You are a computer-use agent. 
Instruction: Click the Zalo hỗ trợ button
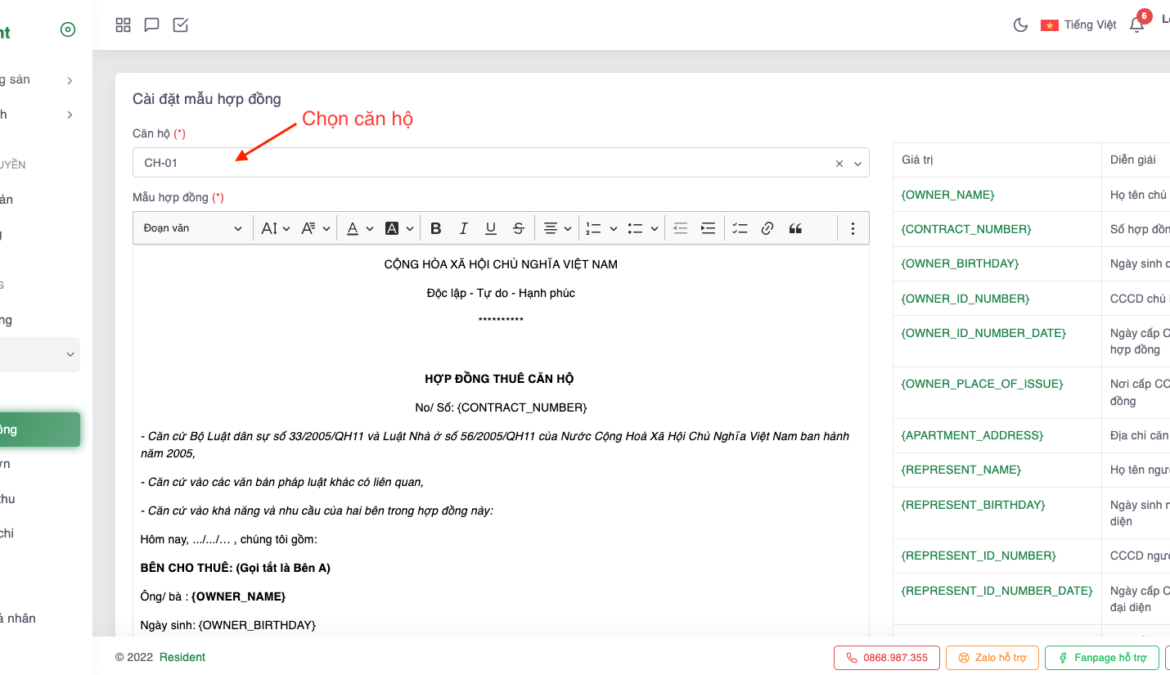click(x=992, y=658)
